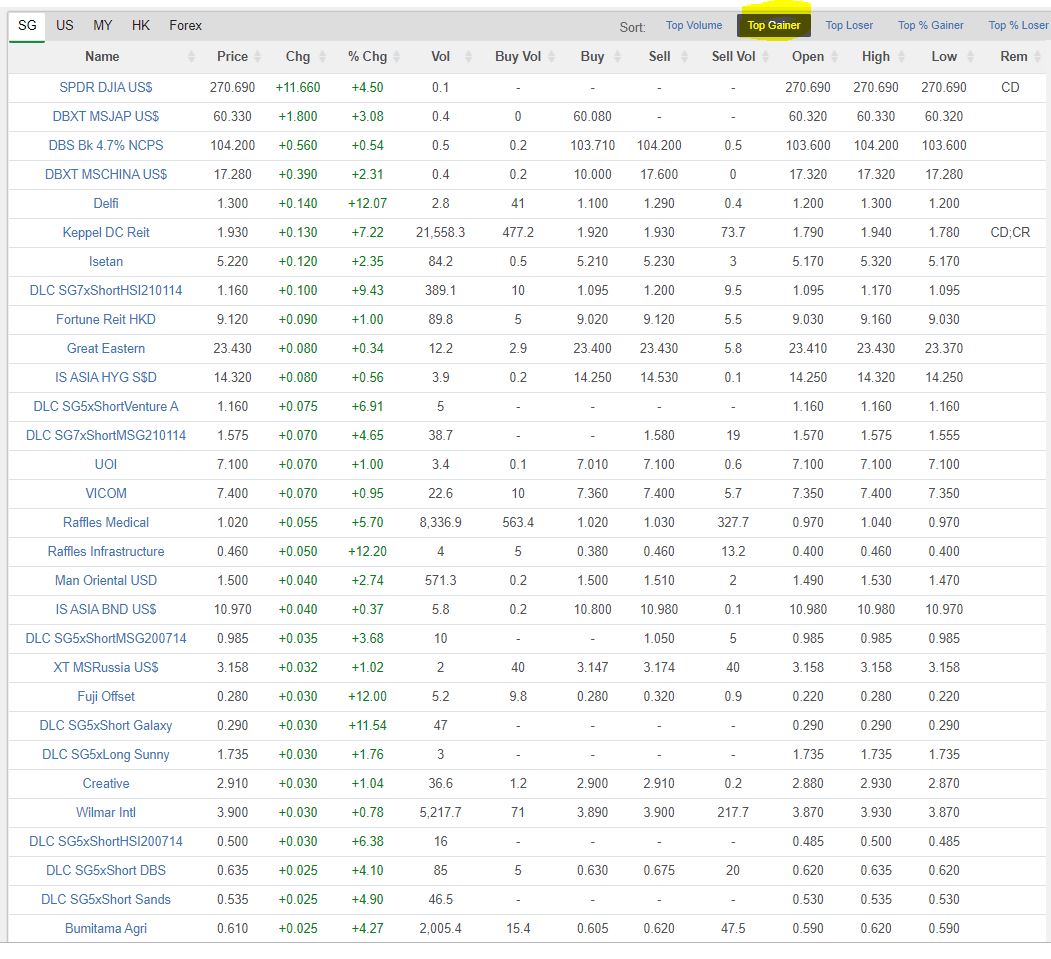Viewport: 1051px width, 959px height.
Task: Sort by the Chg column arrows
Action: pos(322,57)
